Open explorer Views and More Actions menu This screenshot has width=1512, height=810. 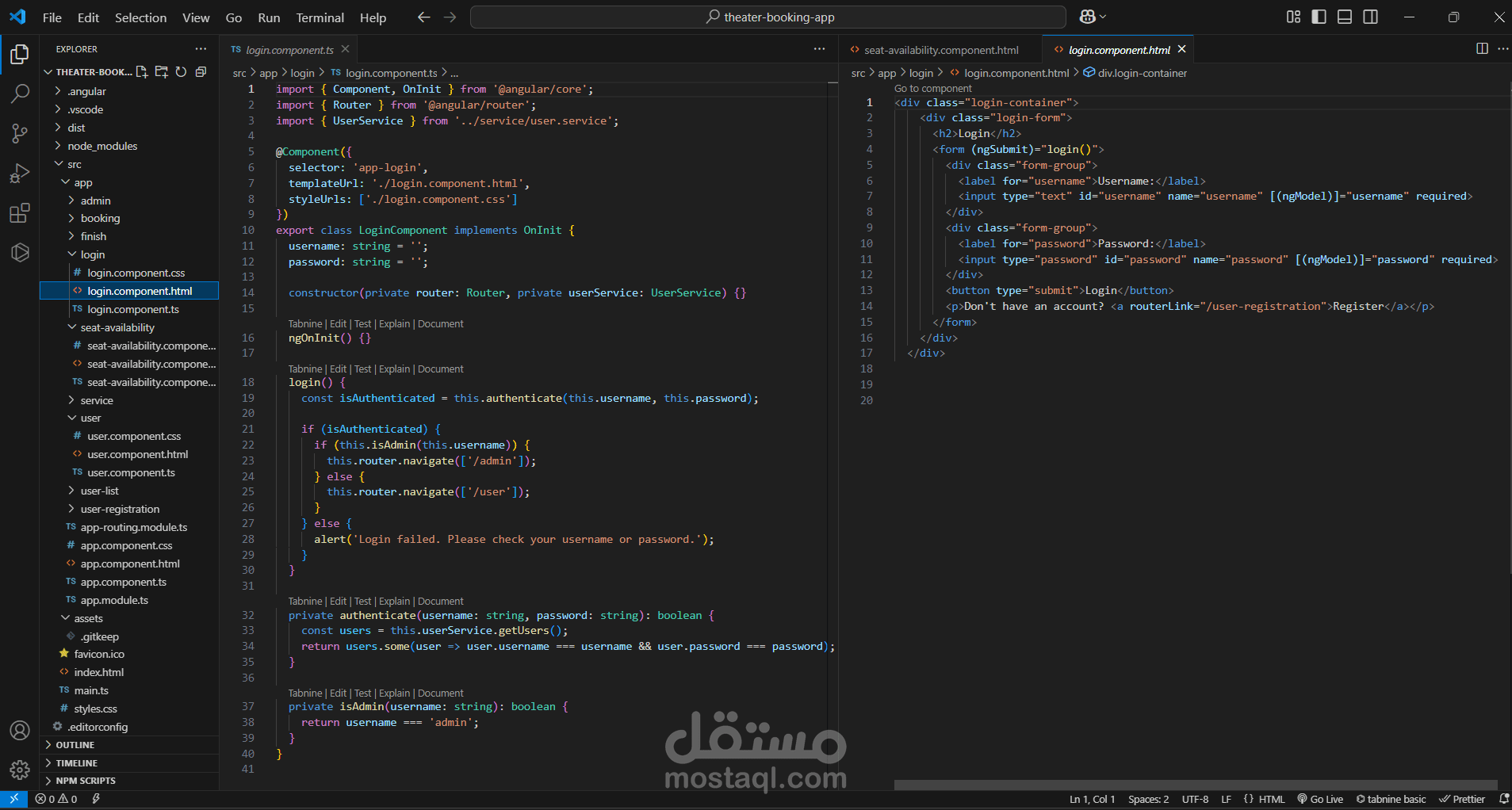pyautogui.click(x=201, y=49)
